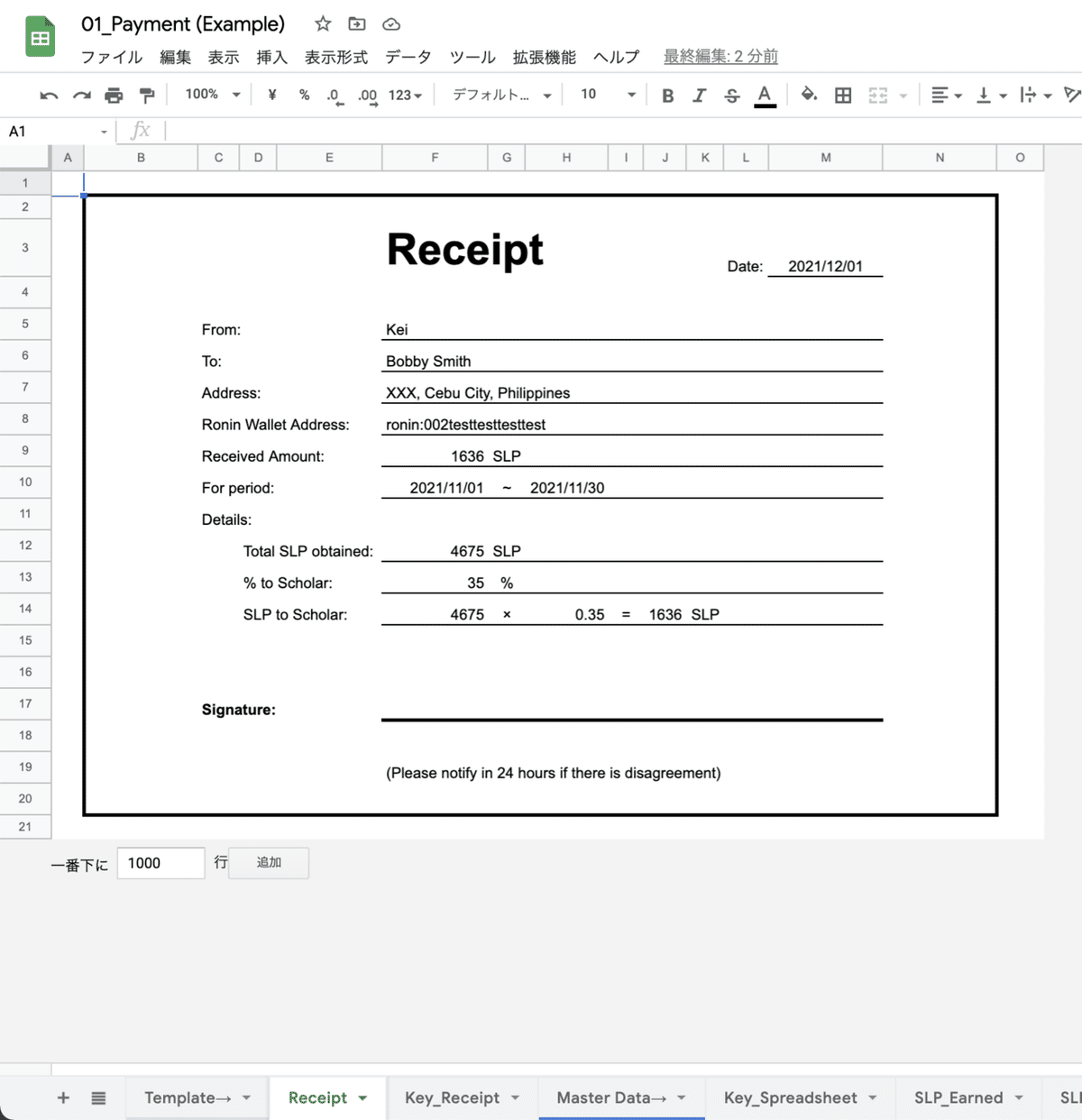Open Master Data→ tab options arrow
1082x1120 pixels.
682,1097
